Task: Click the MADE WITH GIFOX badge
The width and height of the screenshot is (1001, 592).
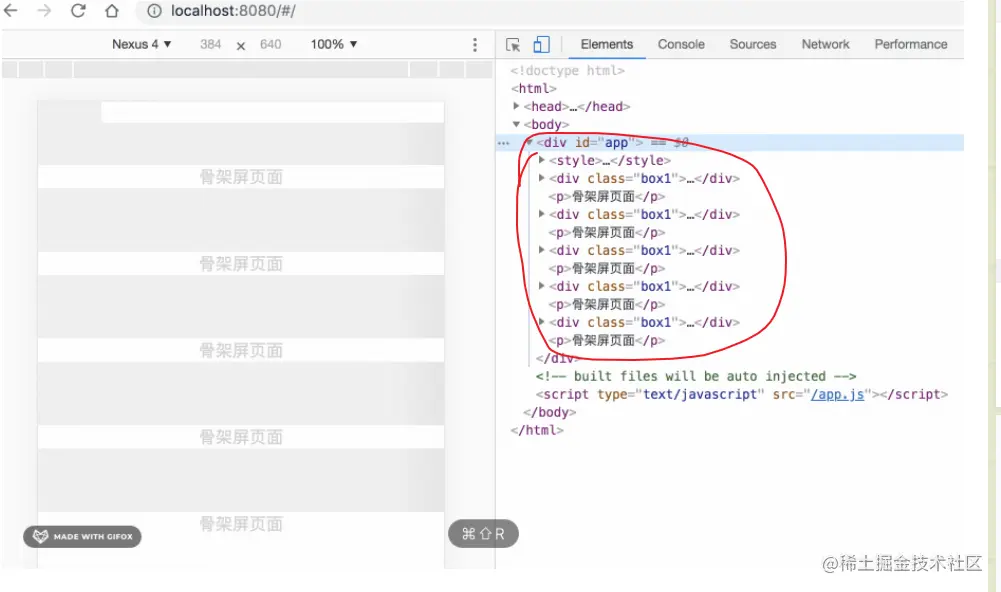Action: (x=82, y=536)
